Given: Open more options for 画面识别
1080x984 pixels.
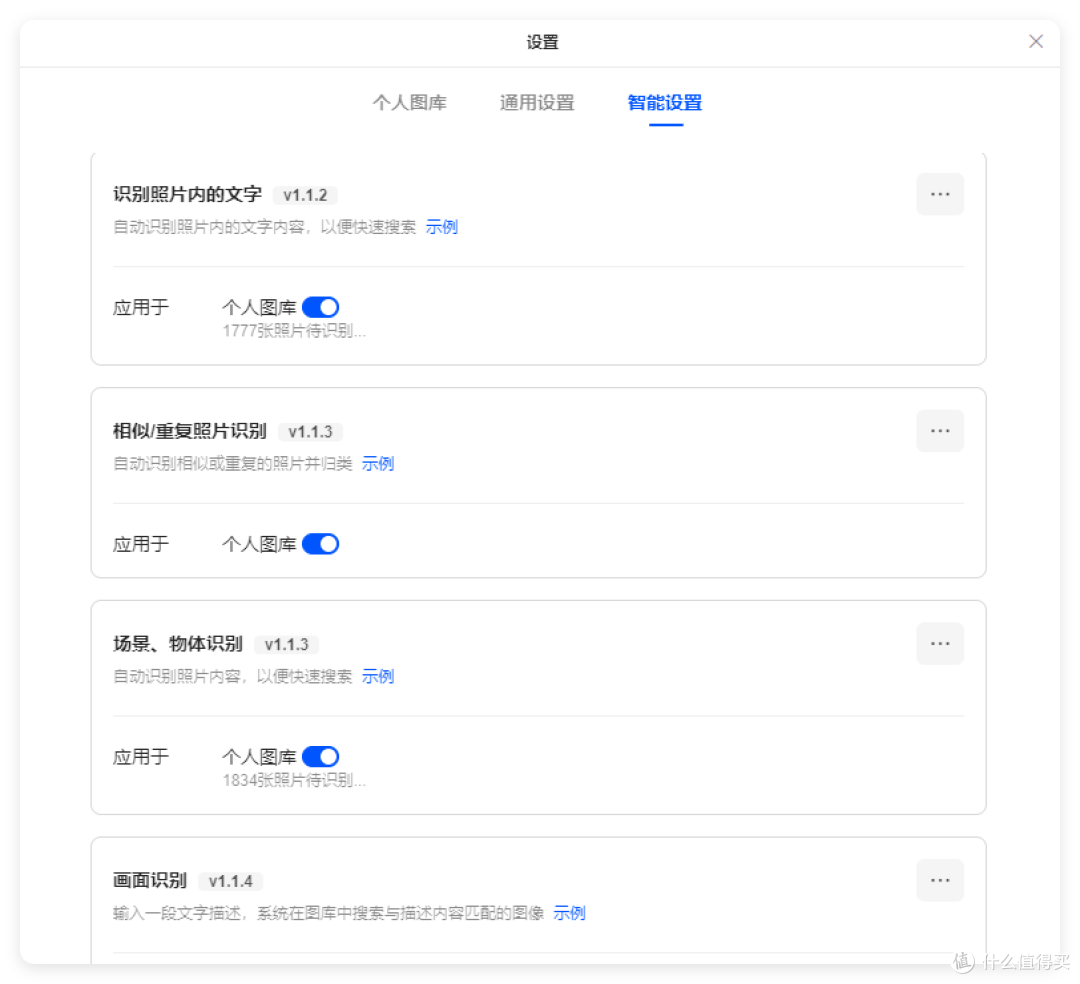Looking at the screenshot, I should coord(939,880).
